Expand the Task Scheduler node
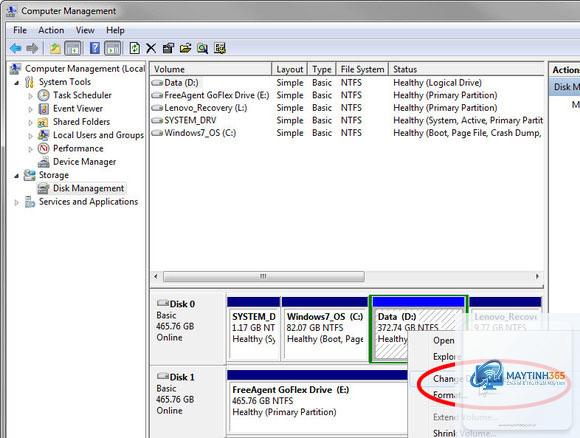580x438 pixels. [30, 96]
